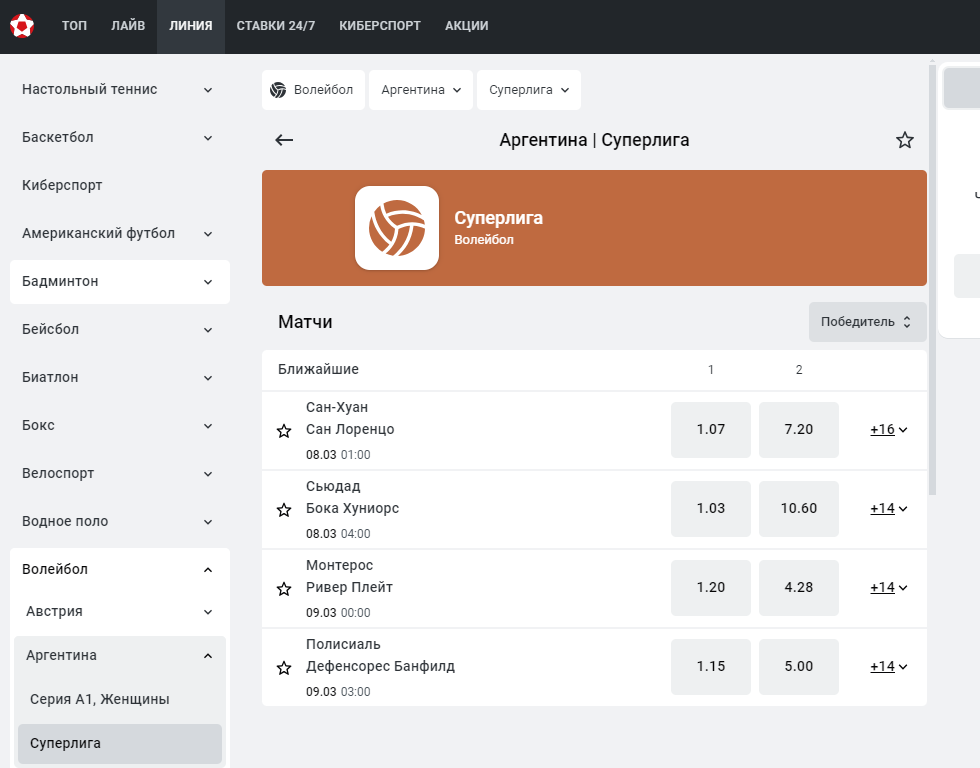Favorite the Полисиаль vs Дефенсорес Банфилд match

284,668
